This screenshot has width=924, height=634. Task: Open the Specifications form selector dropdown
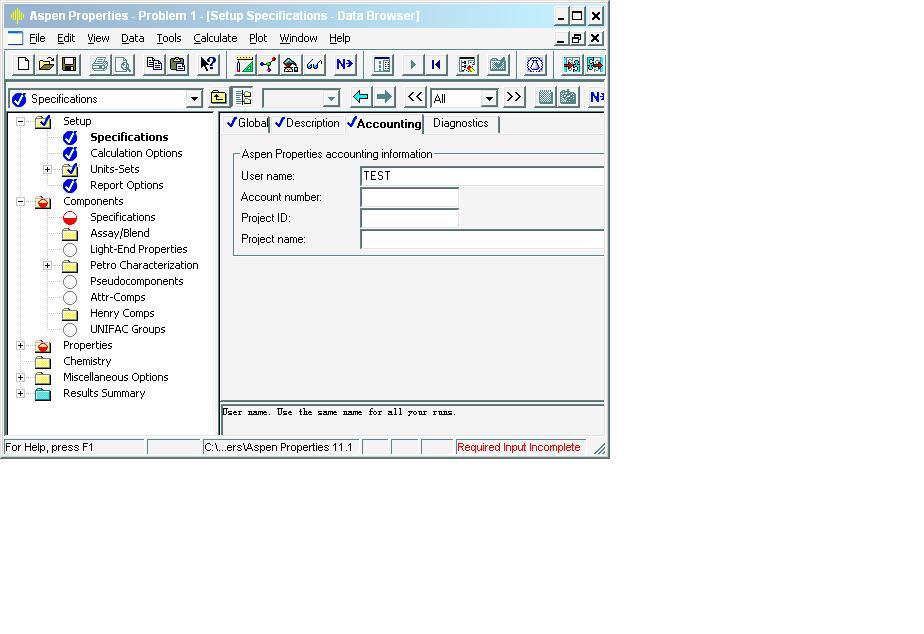click(x=194, y=99)
